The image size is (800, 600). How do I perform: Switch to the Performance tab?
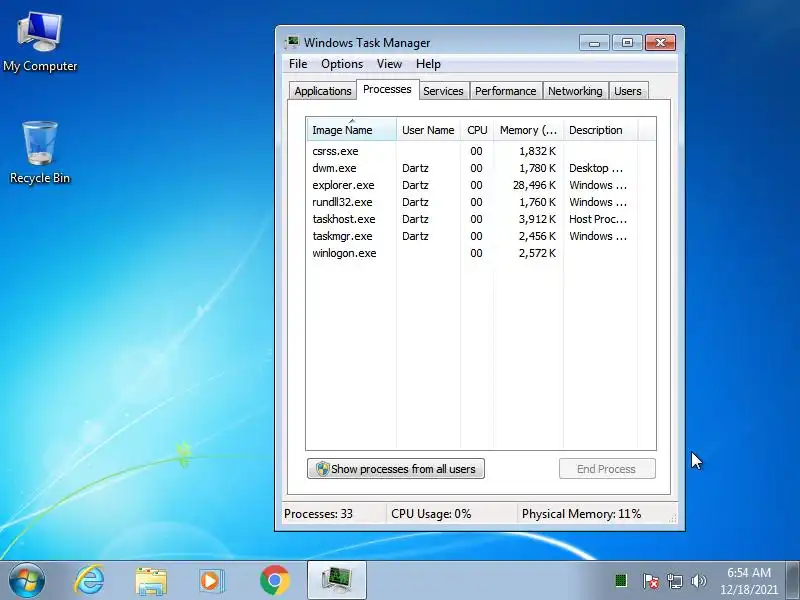[506, 91]
